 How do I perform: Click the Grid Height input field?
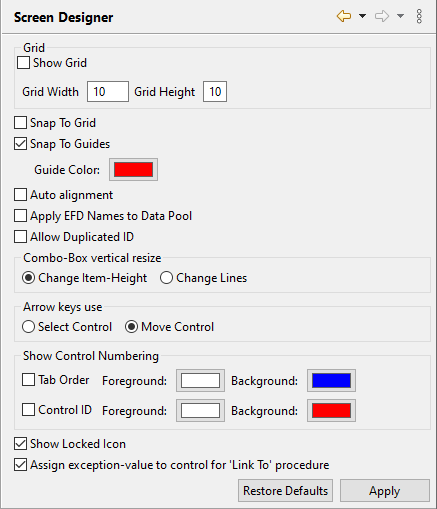click(x=215, y=92)
